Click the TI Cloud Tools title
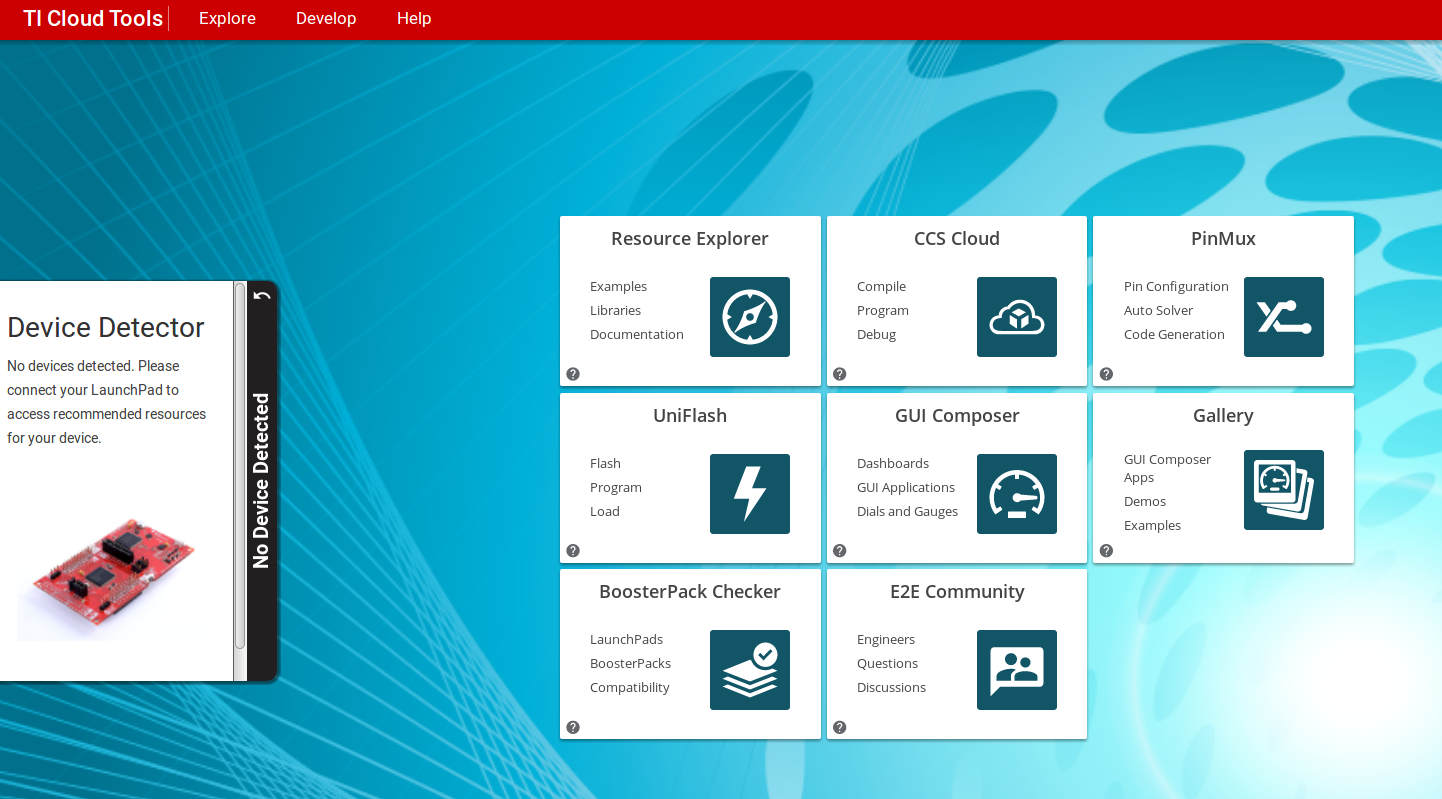 click(93, 18)
